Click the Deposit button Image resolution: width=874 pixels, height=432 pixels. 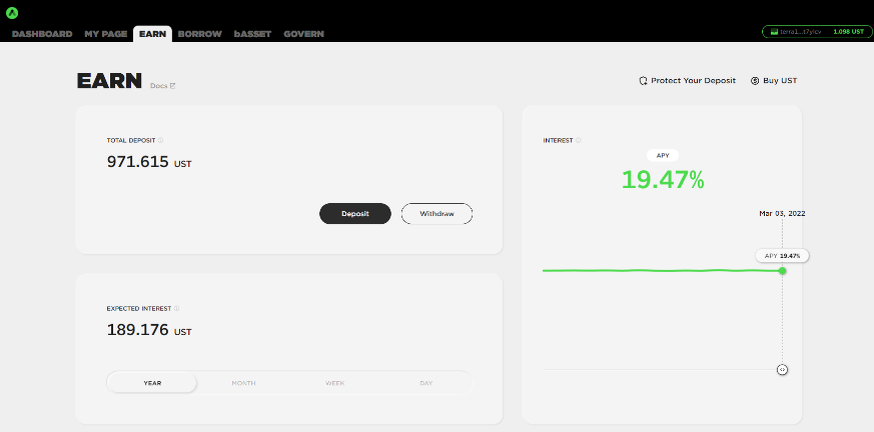[x=355, y=213]
